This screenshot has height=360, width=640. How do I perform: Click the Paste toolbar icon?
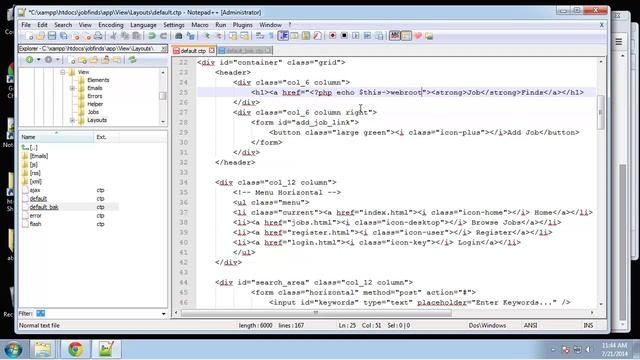coord(136,36)
